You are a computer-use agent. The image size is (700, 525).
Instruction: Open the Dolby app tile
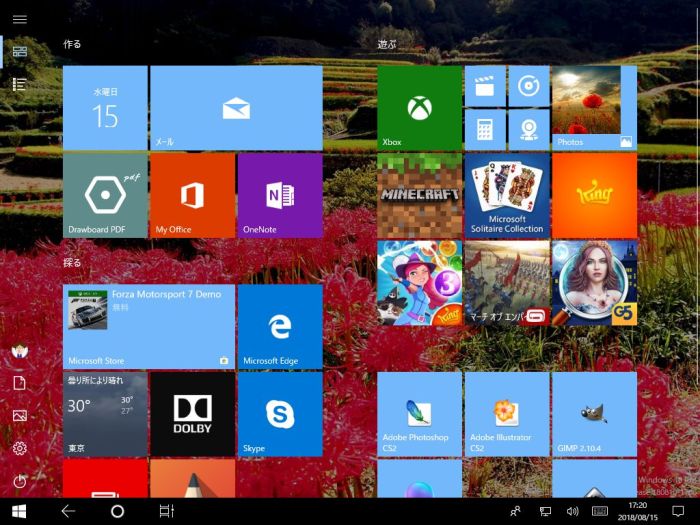point(192,413)
